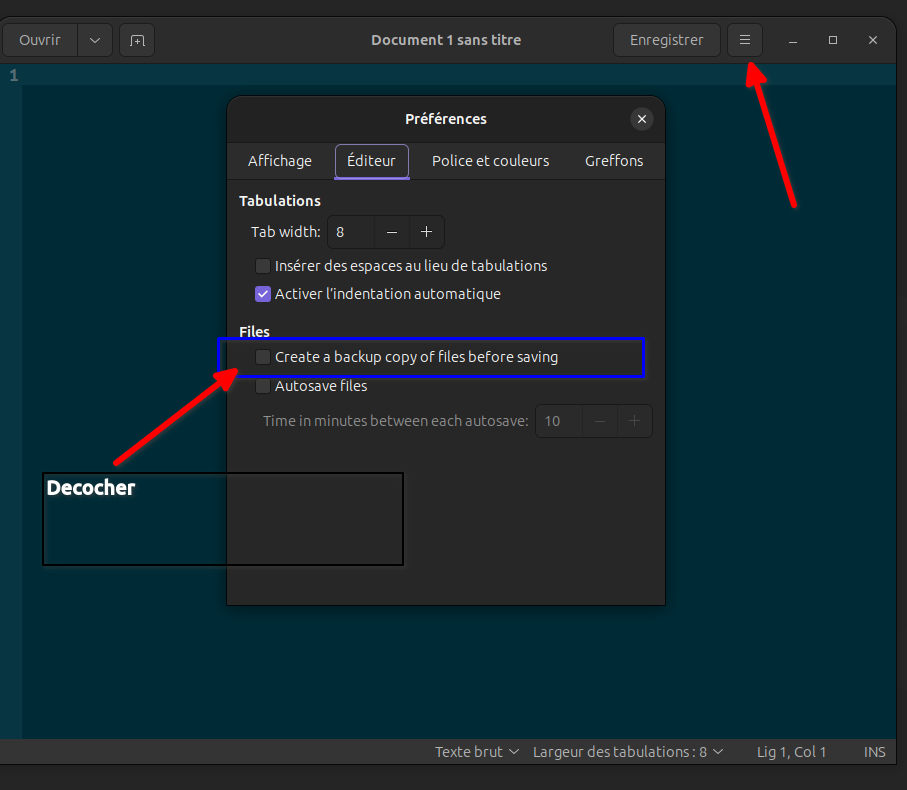Click the autosave minutes field showing 10
Image resolution: width=907 pixels, height=790 pixels.
tap(559, 421)
